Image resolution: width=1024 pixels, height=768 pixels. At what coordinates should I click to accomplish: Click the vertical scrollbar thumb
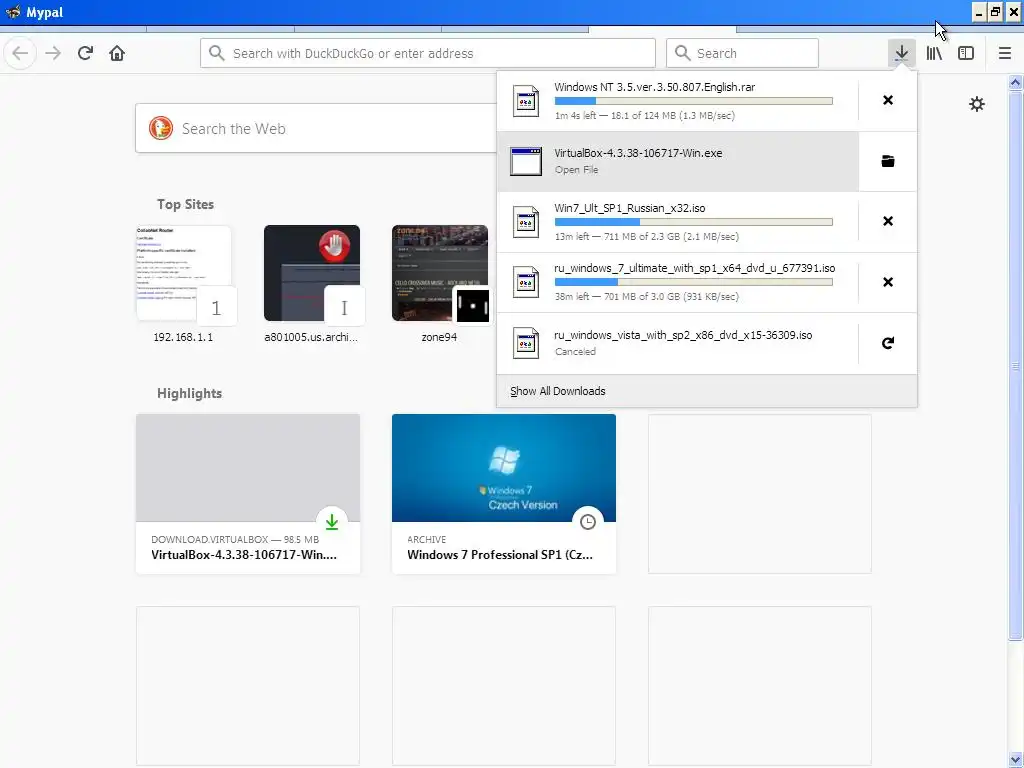(1016, 366)
